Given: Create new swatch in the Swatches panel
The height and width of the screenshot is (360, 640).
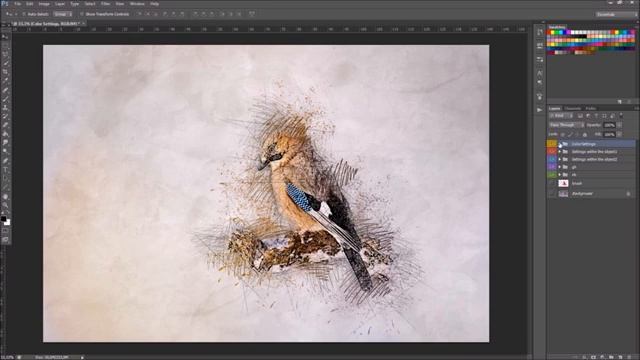Looking at the screenshot, I should point(620,102).
